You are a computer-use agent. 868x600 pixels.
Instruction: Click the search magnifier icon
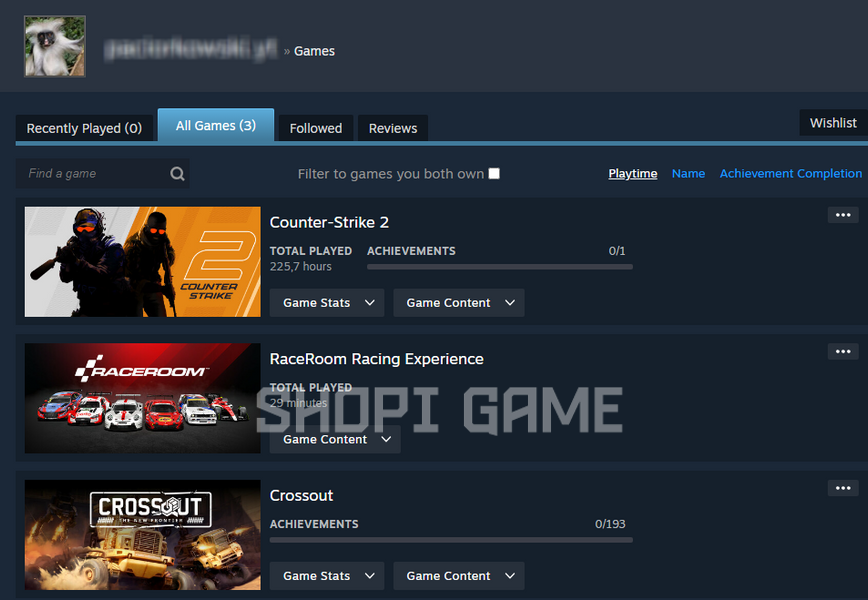click(x=177, y=174)
